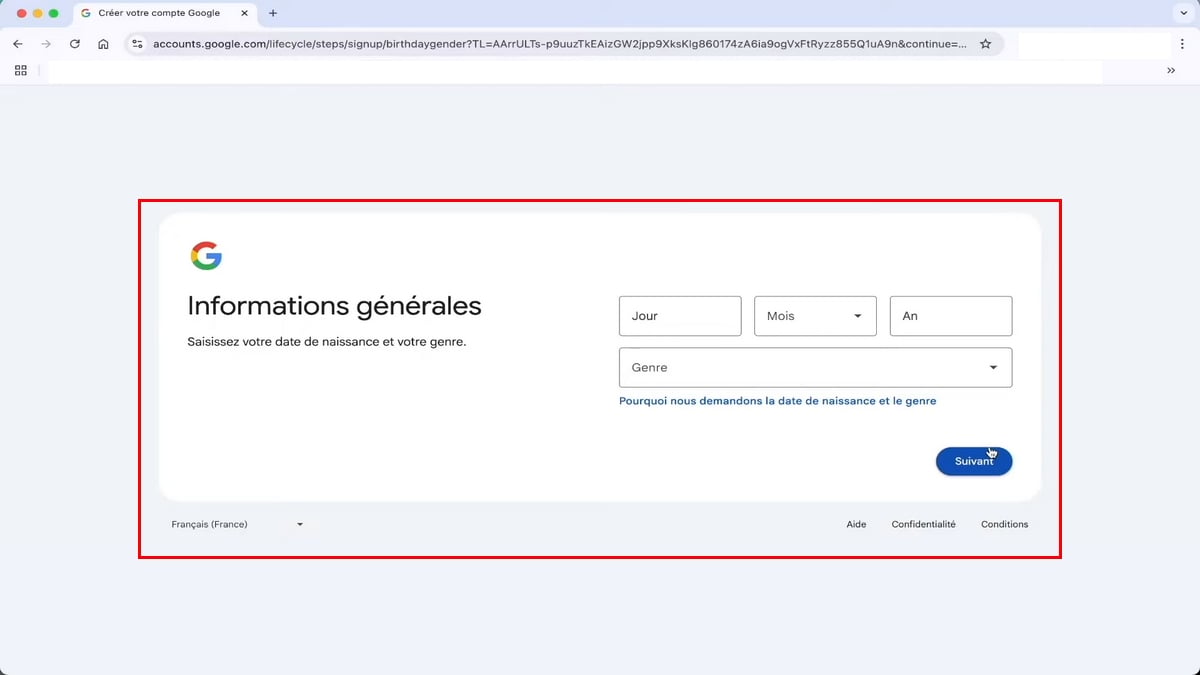This screenshot has width=1200, height=675.
Task: Show hidden bookmarks with the double chevron
Action: click(1171, 71)
